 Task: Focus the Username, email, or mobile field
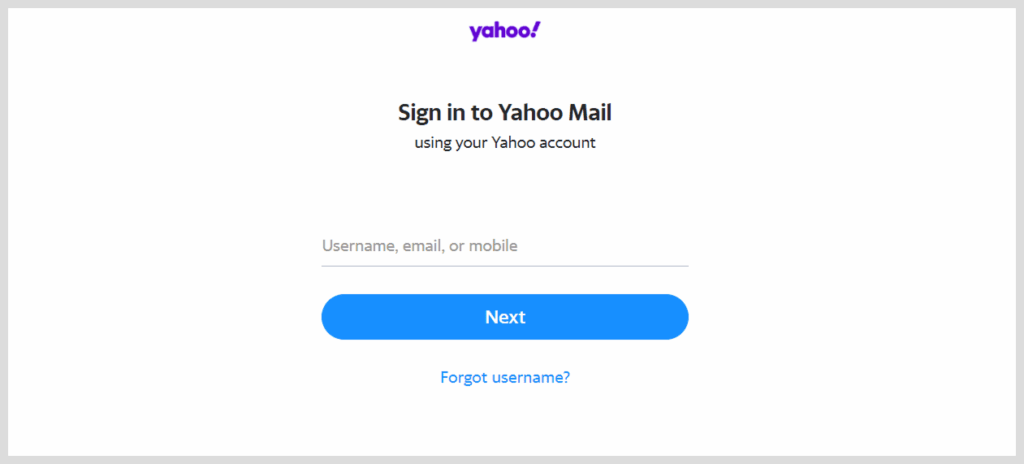(x=504, y=246)
